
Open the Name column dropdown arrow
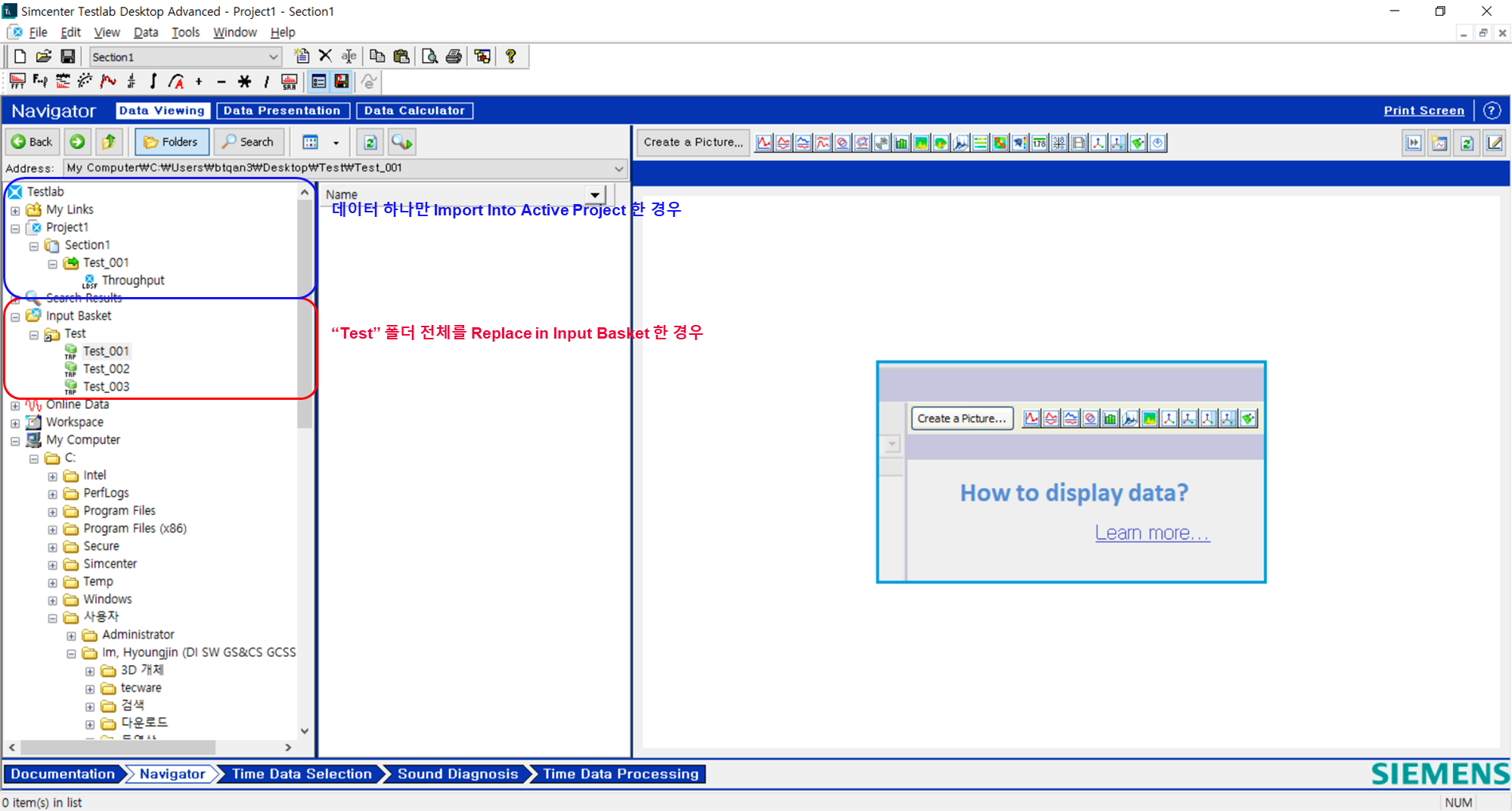596,195
